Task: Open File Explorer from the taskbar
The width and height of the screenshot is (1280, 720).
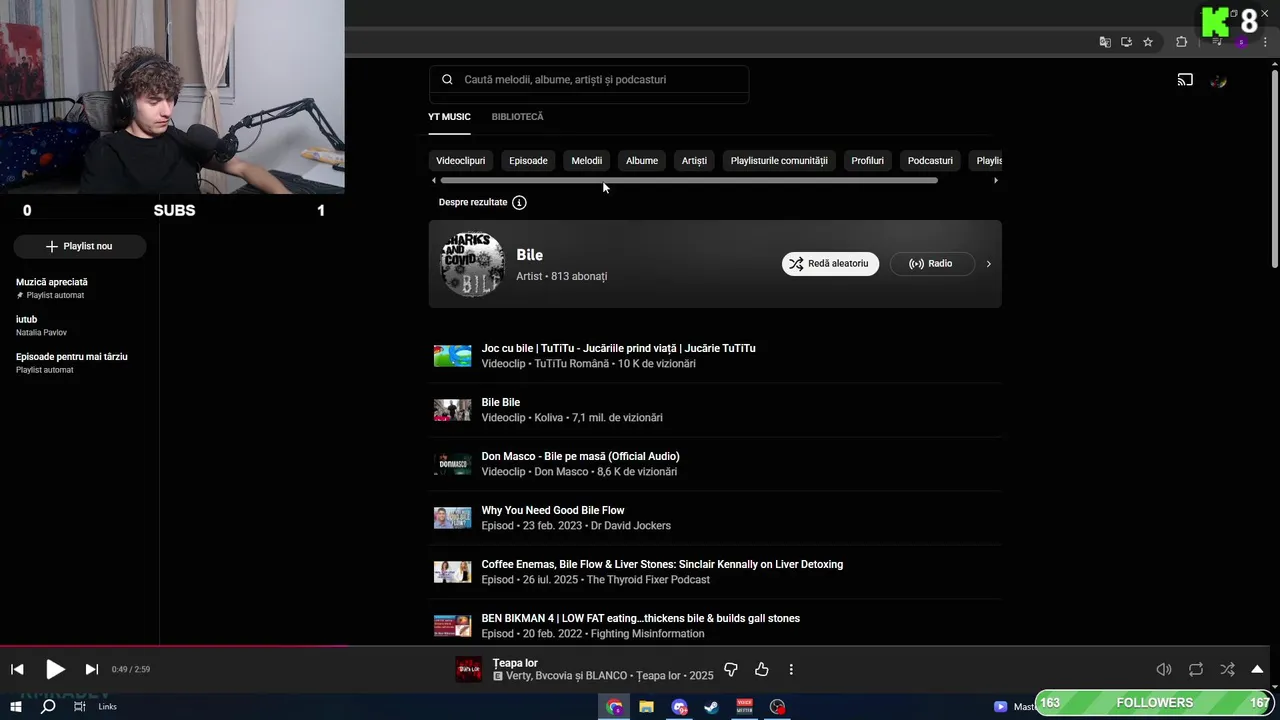Action: [646, 707]
